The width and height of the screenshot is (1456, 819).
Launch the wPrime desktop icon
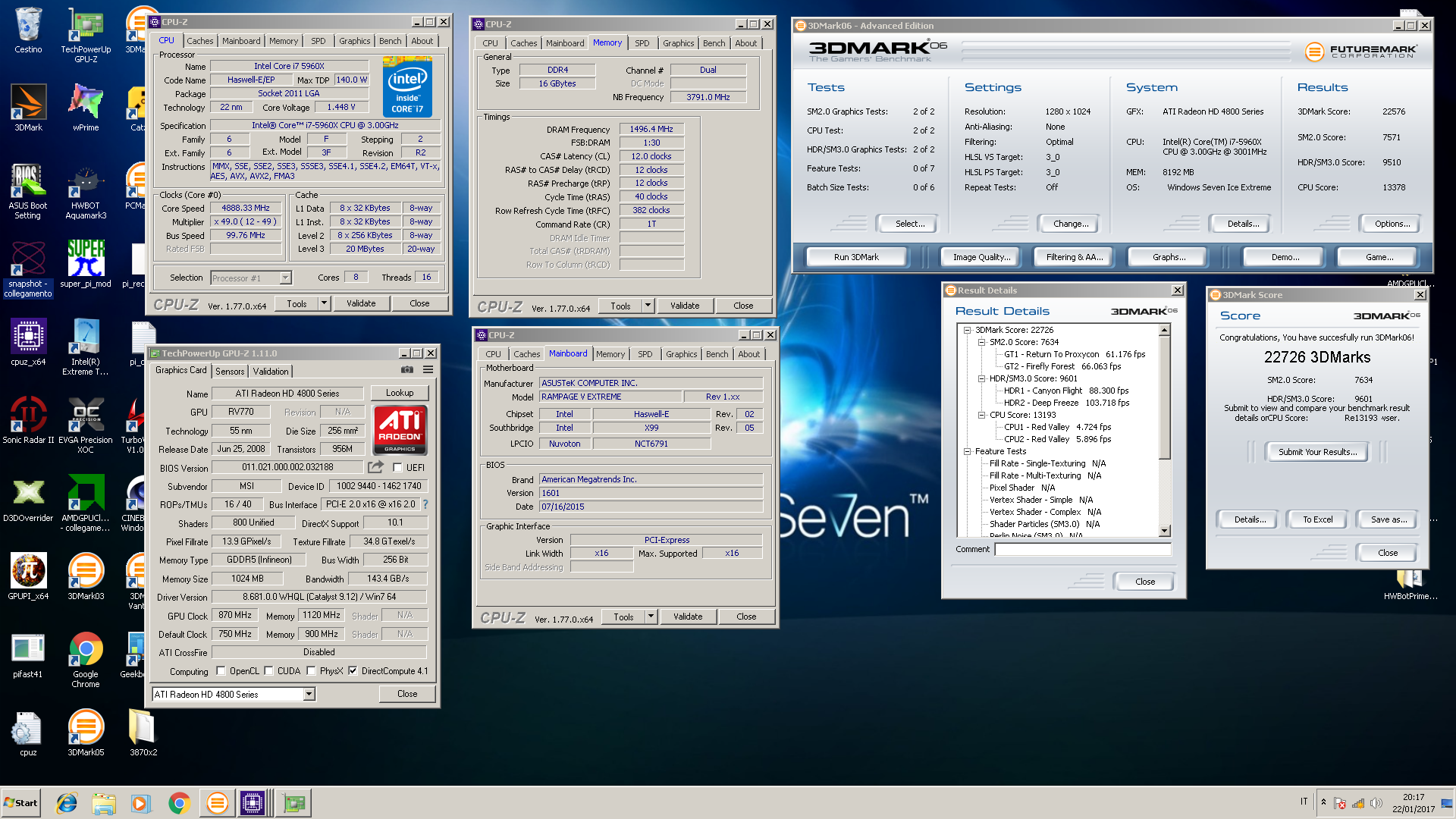pyautogui.click(x=86, y=108)
